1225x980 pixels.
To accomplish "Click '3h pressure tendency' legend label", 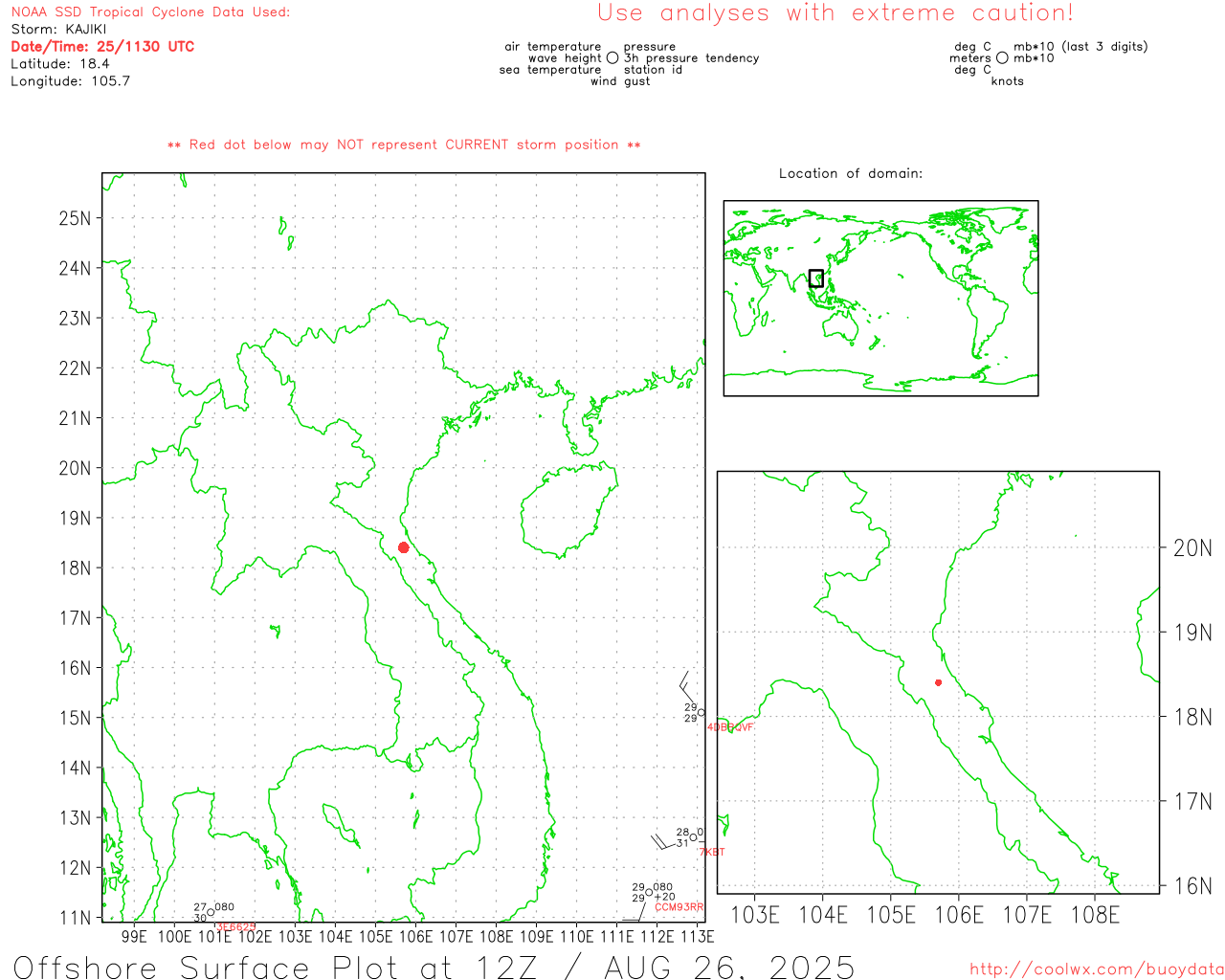I will [691, 58].
